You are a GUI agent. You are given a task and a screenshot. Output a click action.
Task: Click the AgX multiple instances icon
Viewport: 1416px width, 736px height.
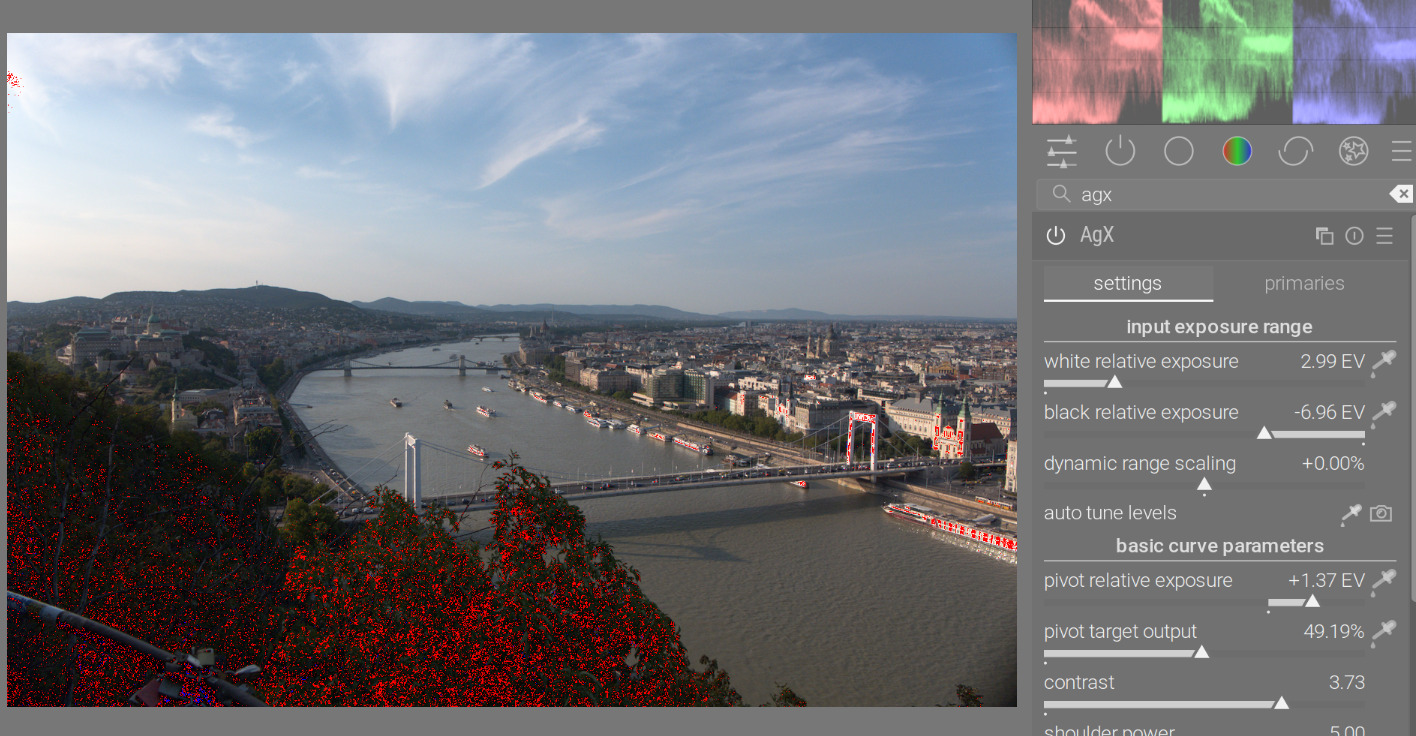click(x=1324, y=236)
